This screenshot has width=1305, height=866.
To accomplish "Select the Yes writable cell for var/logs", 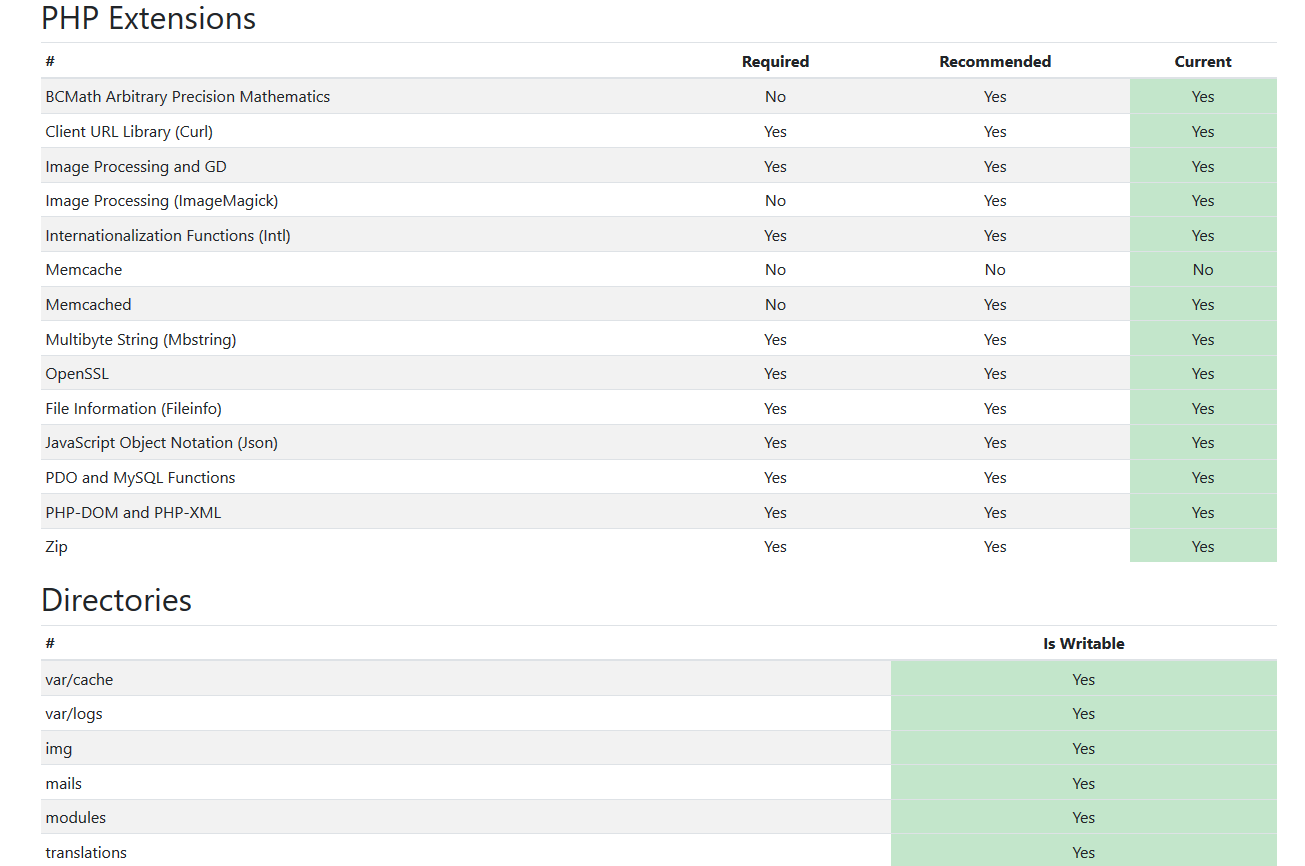I will [x=1083, y=713].
